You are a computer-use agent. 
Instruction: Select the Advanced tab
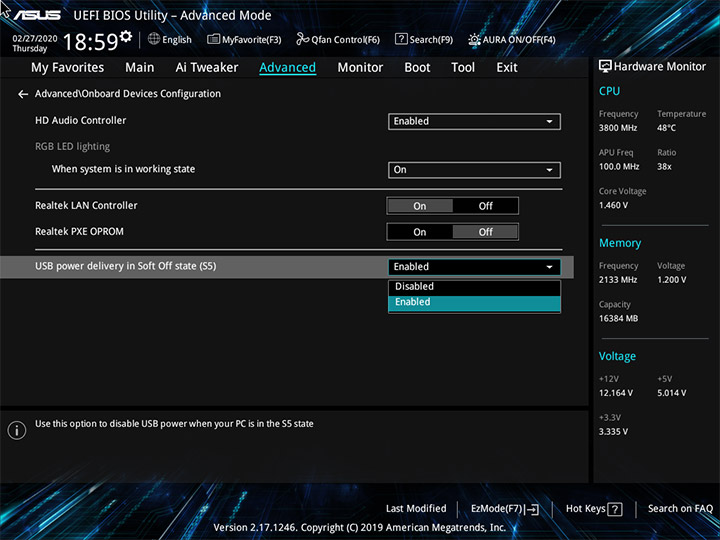[x=287, y=68]
